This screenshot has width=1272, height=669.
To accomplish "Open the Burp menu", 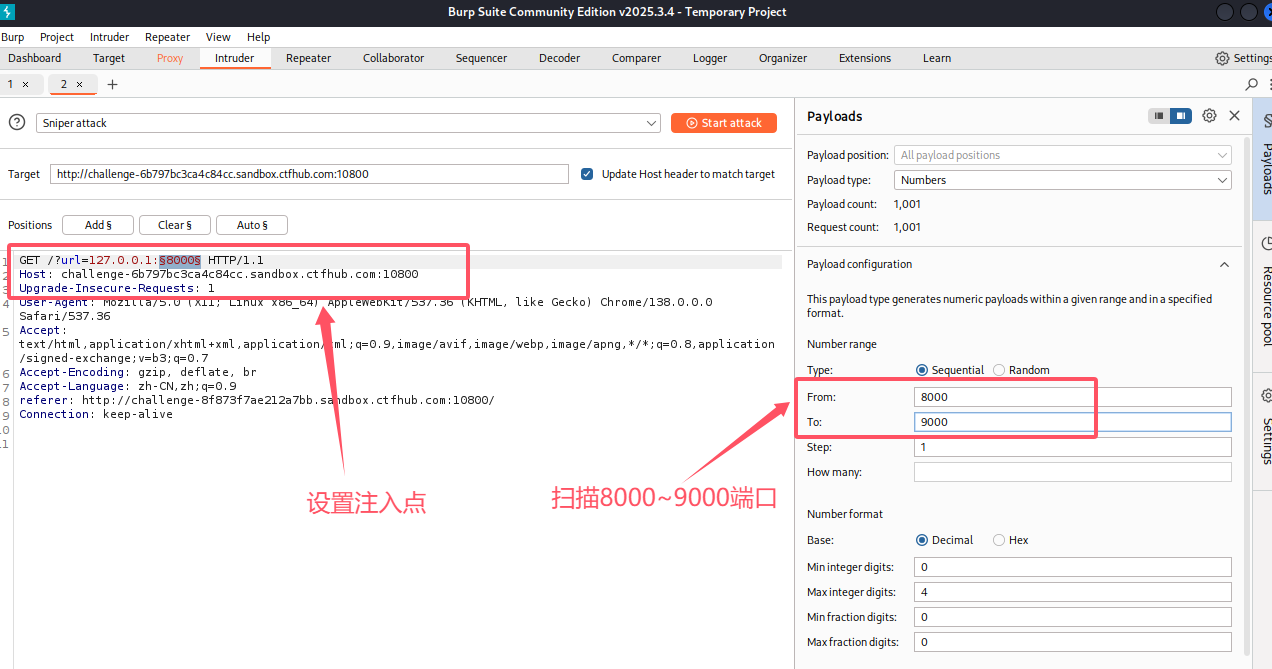I will (x=13, y=37).
